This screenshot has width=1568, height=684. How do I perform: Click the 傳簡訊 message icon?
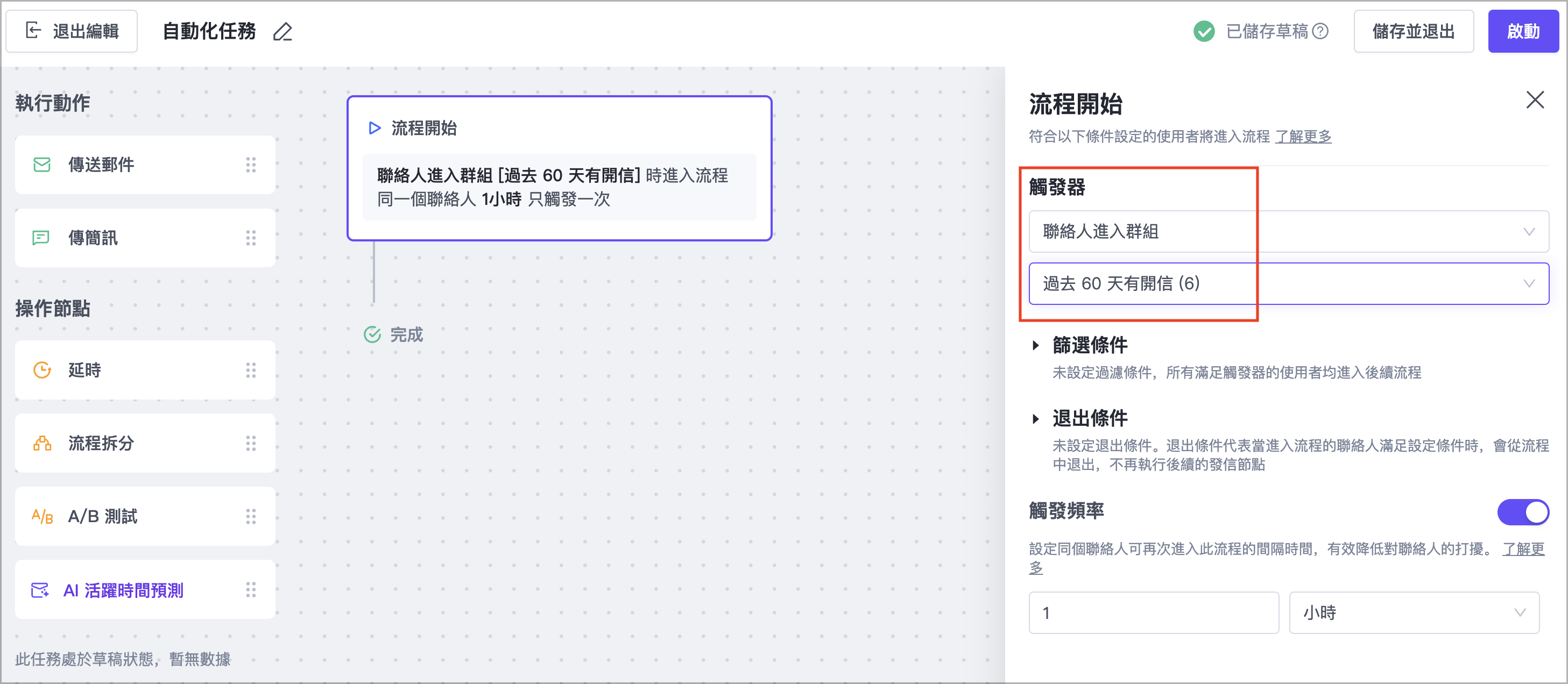(x=41, y=238)
